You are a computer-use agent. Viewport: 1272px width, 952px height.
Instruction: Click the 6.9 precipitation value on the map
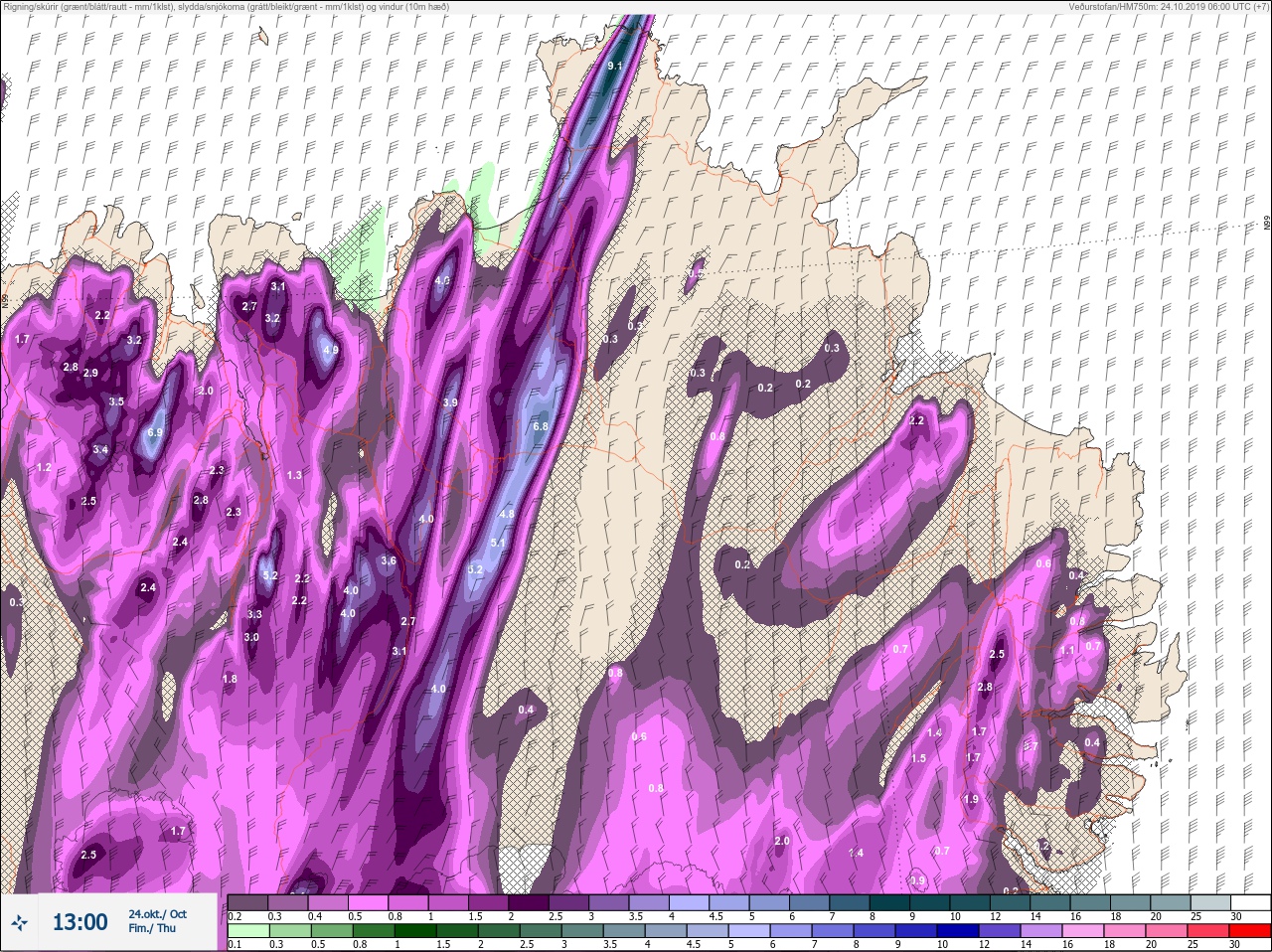click(154, 432)
